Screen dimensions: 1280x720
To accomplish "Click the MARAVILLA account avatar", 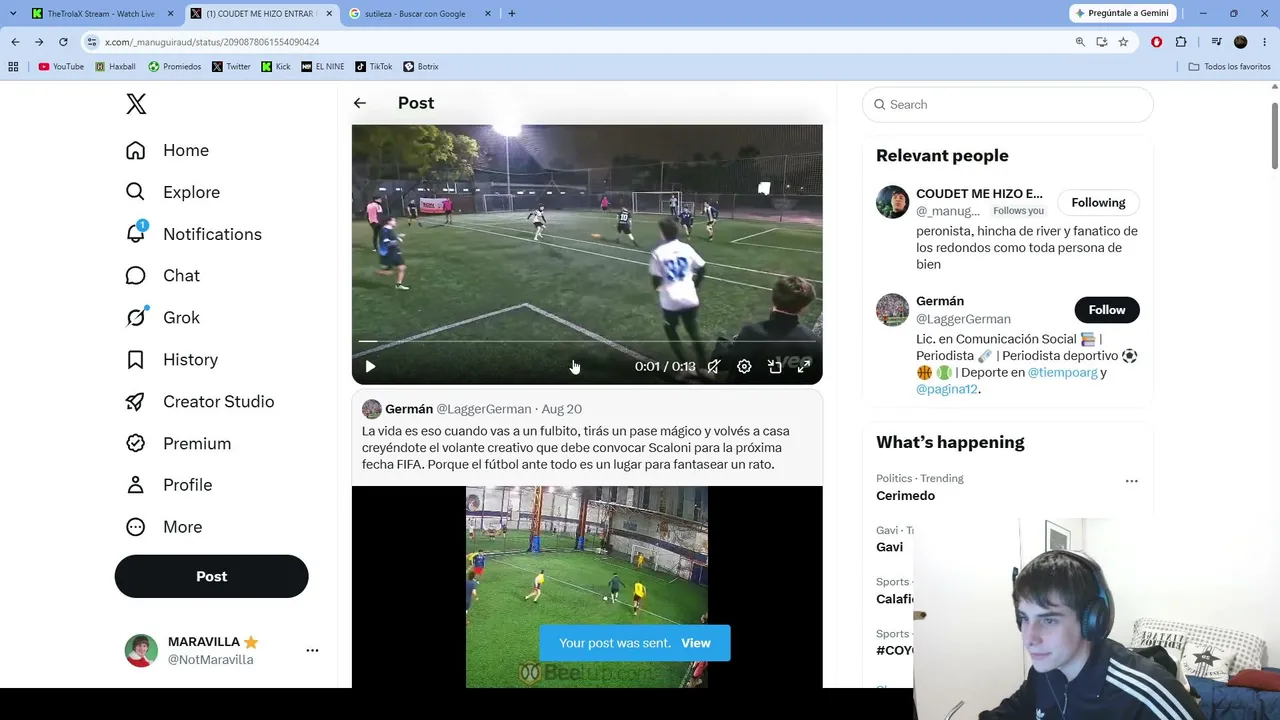I will [x=141, y=650].
